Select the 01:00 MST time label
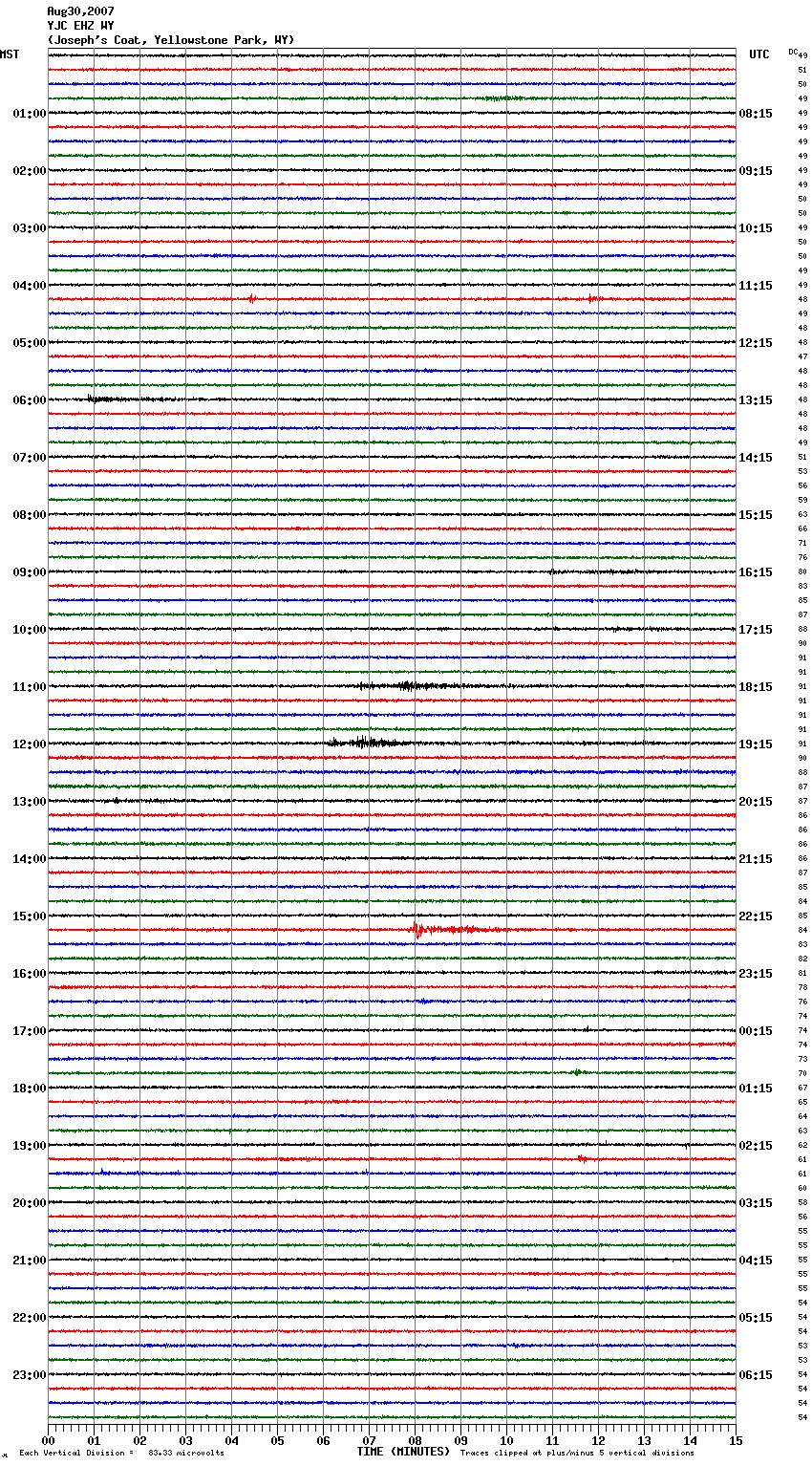 [x=30, y=114]
